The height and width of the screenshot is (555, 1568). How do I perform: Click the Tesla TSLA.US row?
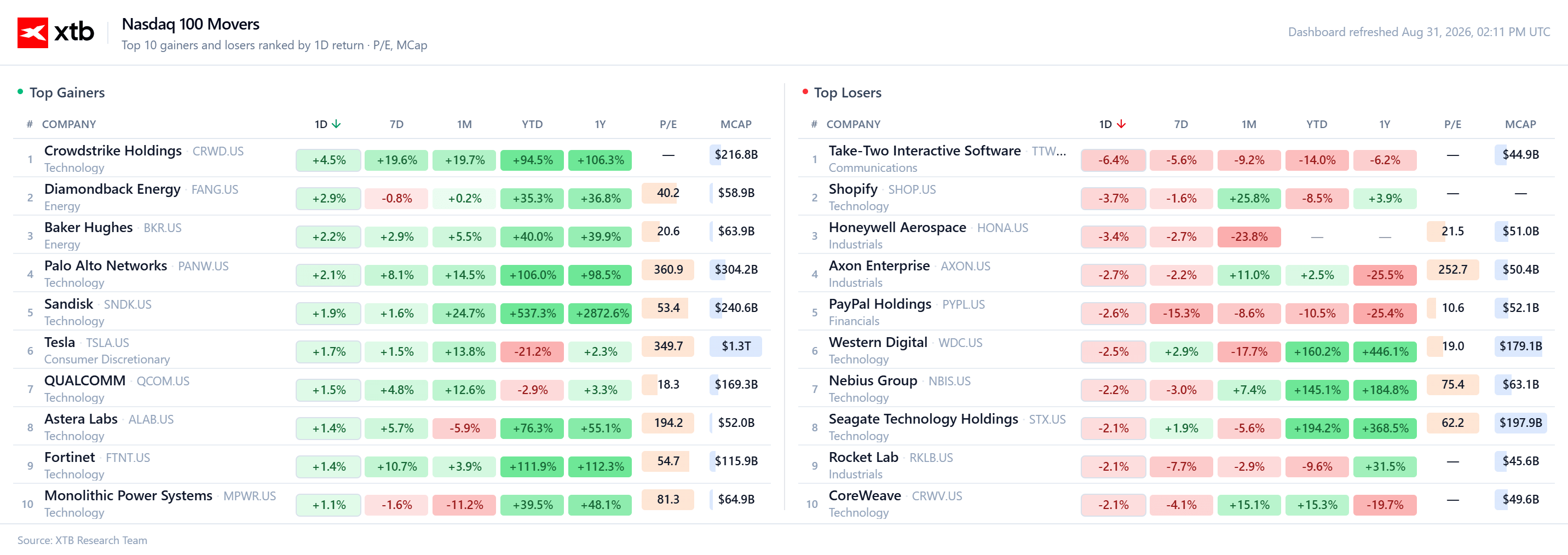pyautogui.click(x=392, y=350)
